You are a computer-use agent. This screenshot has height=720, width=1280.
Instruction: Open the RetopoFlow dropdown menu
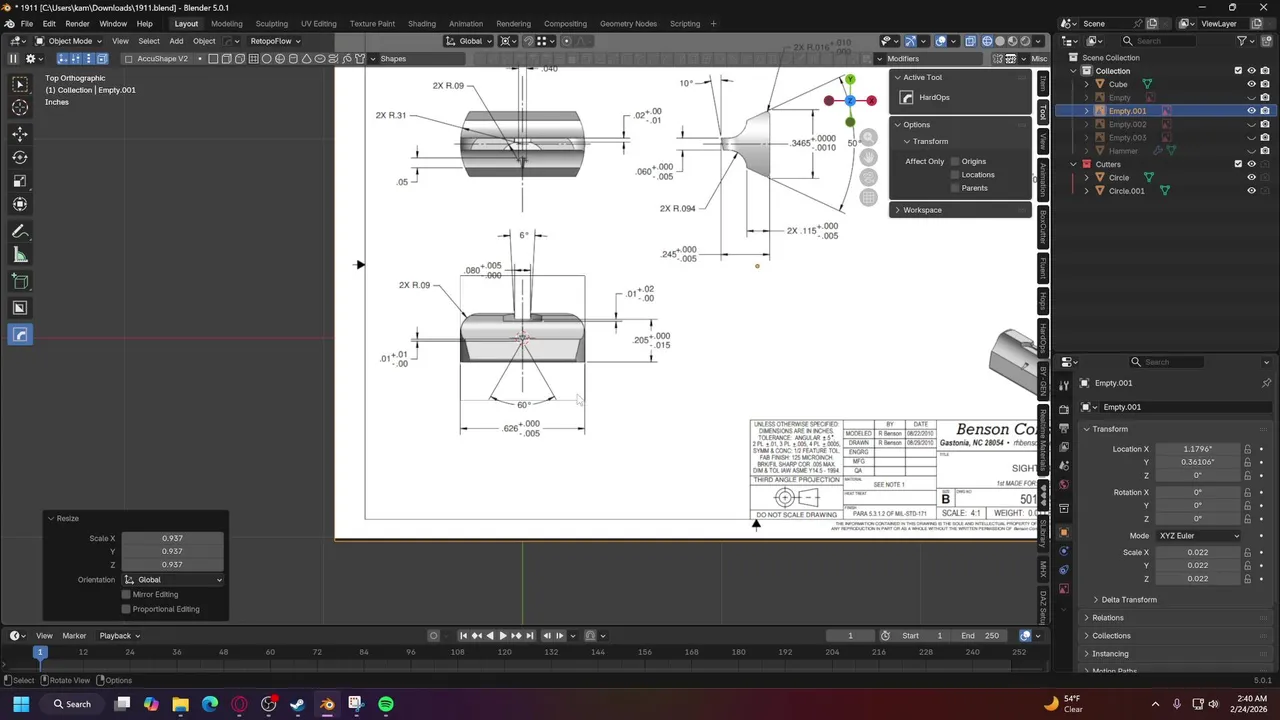[275, 41]
